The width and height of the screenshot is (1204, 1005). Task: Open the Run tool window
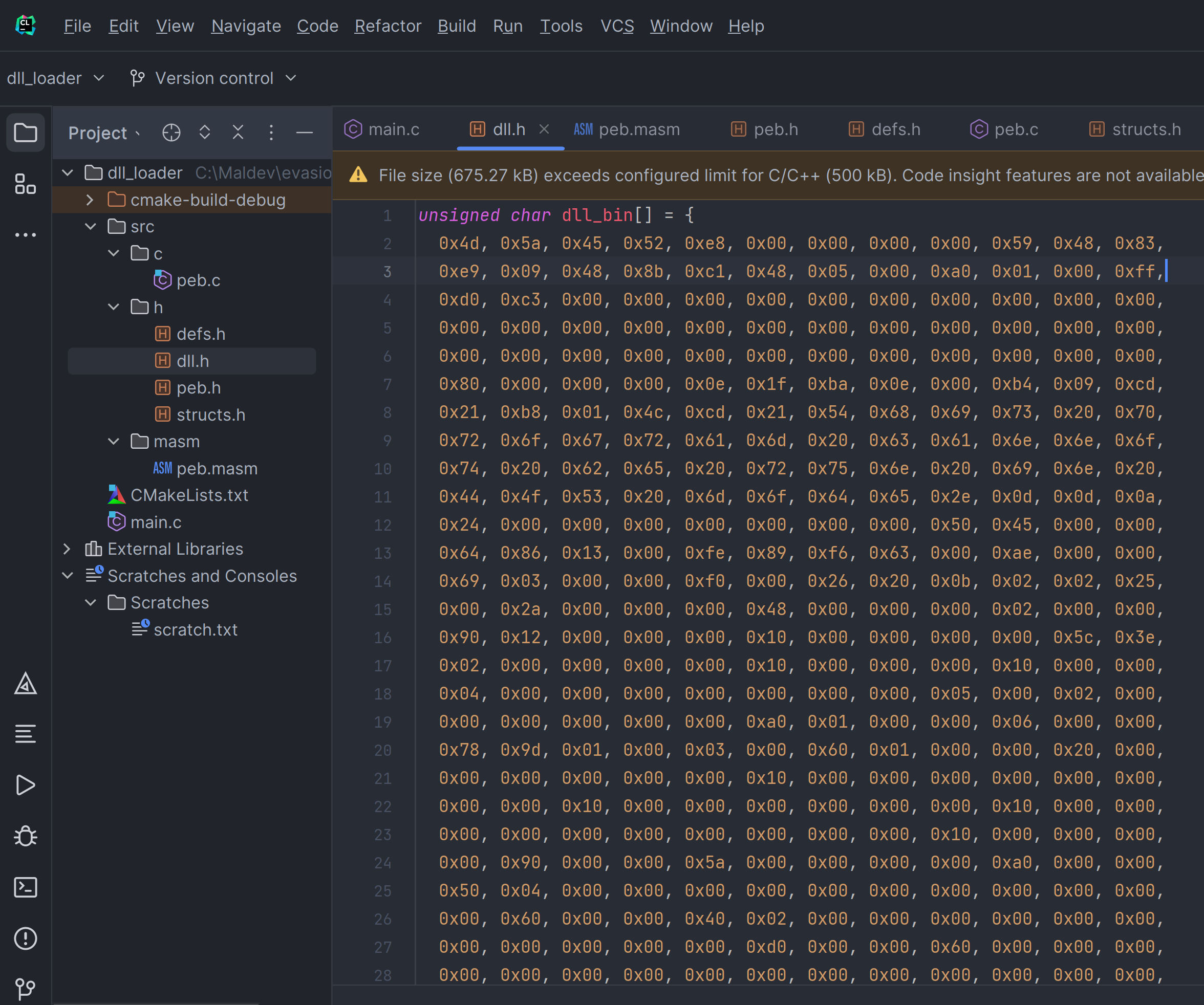point(25,785)
